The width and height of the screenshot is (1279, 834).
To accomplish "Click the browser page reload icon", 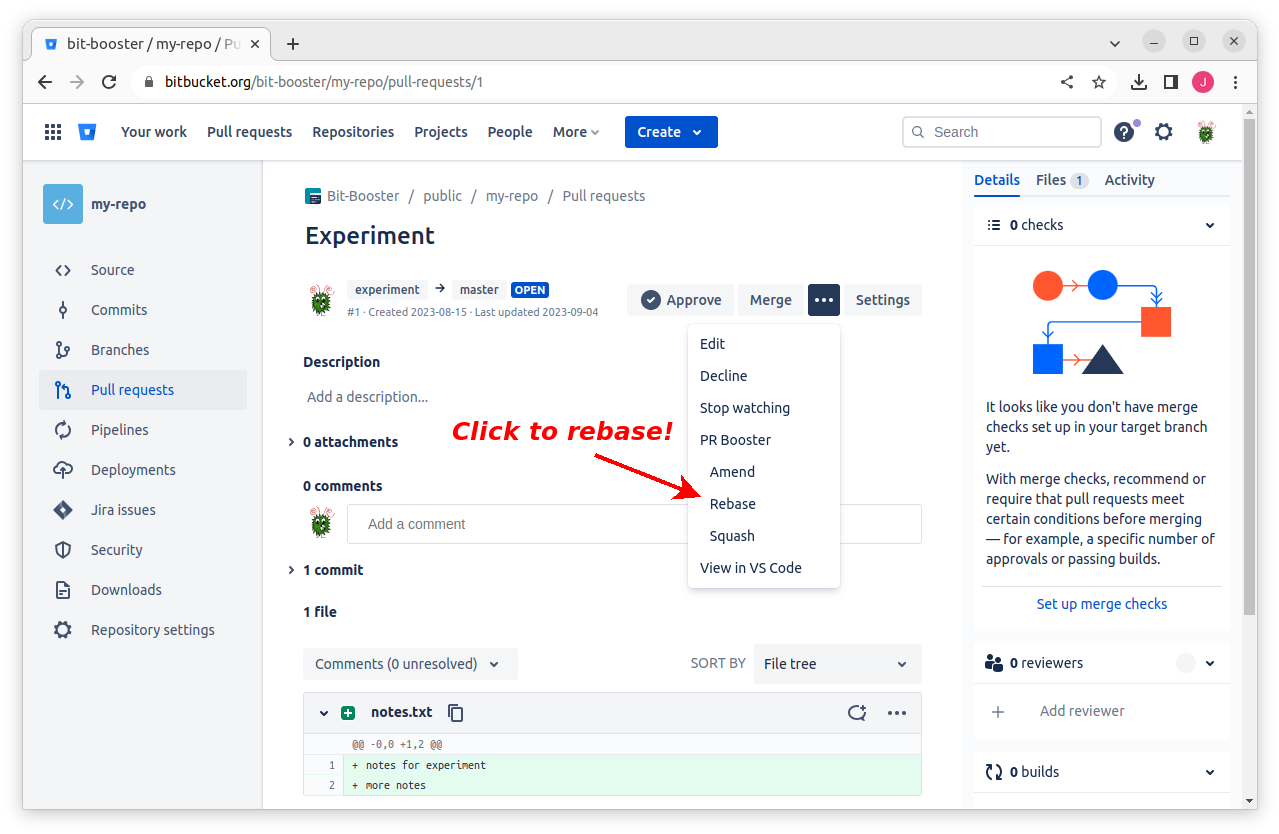I will point(110,82).
